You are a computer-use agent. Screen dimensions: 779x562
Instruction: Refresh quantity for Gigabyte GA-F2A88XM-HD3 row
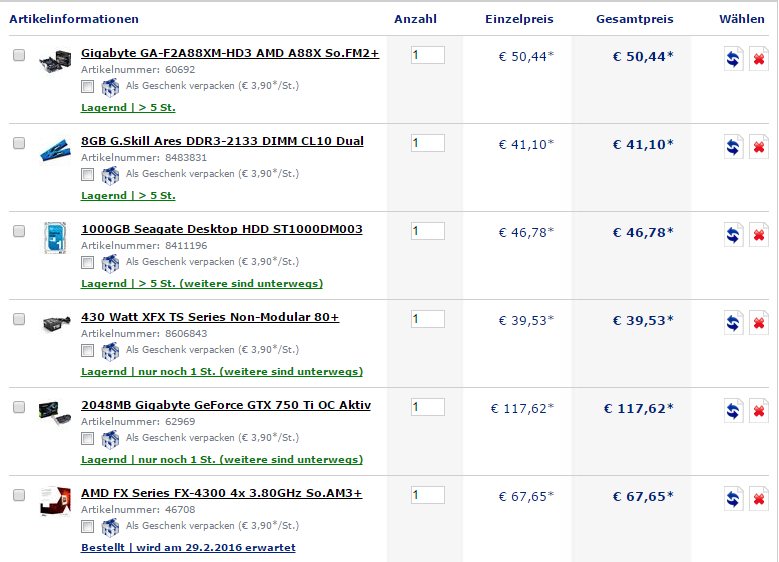pos(733,59)
